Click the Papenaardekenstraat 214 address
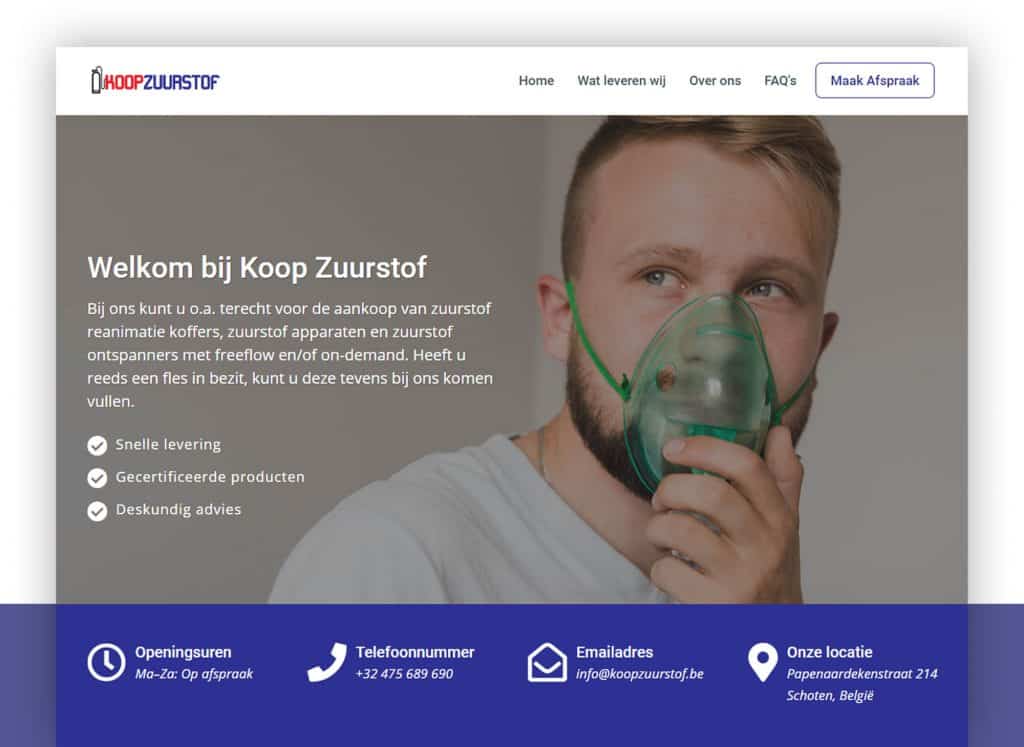The width and height of the screenshot is (1024, 747). point(861,674)
